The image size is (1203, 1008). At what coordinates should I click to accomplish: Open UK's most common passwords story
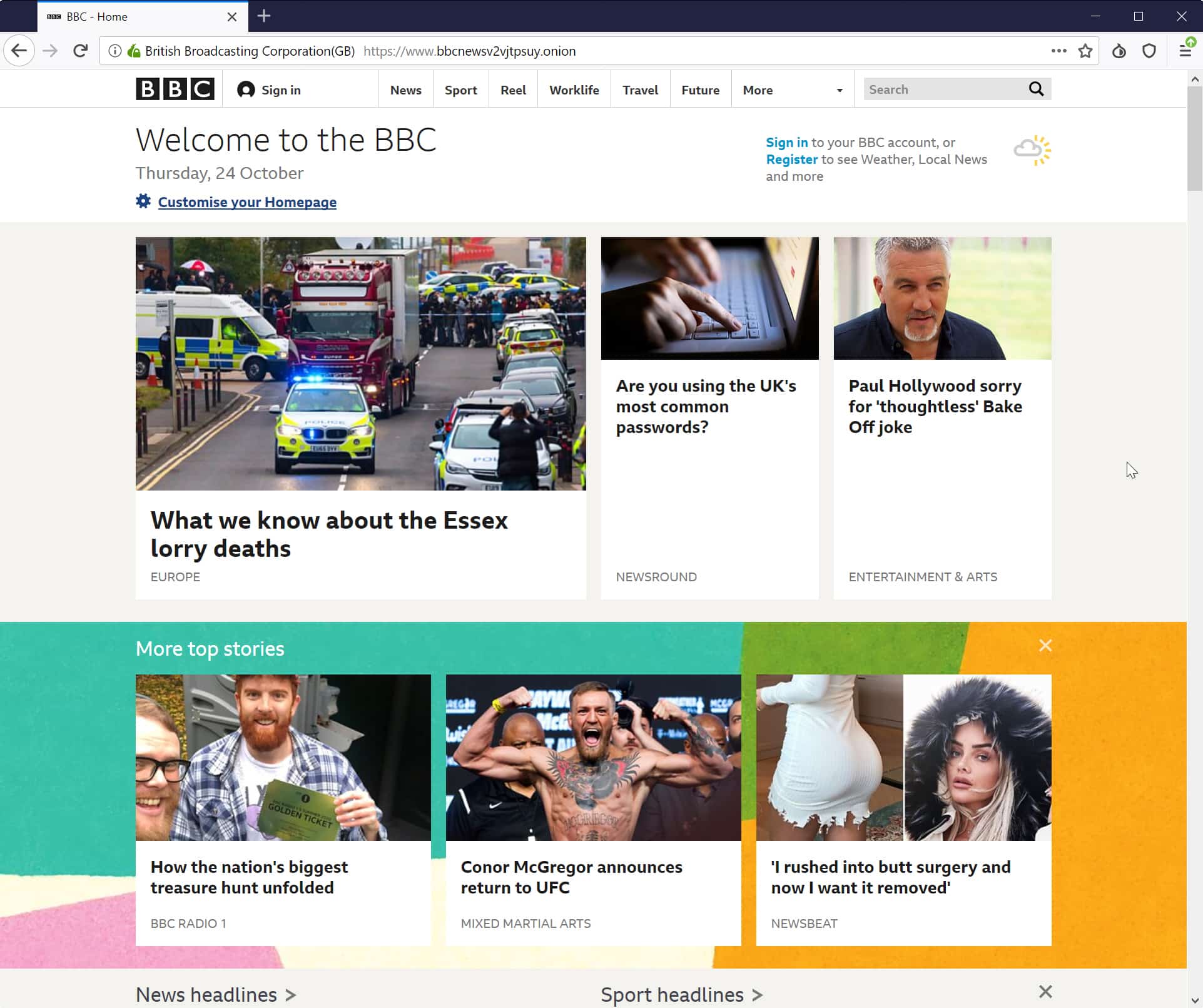[x=706, y=406]
